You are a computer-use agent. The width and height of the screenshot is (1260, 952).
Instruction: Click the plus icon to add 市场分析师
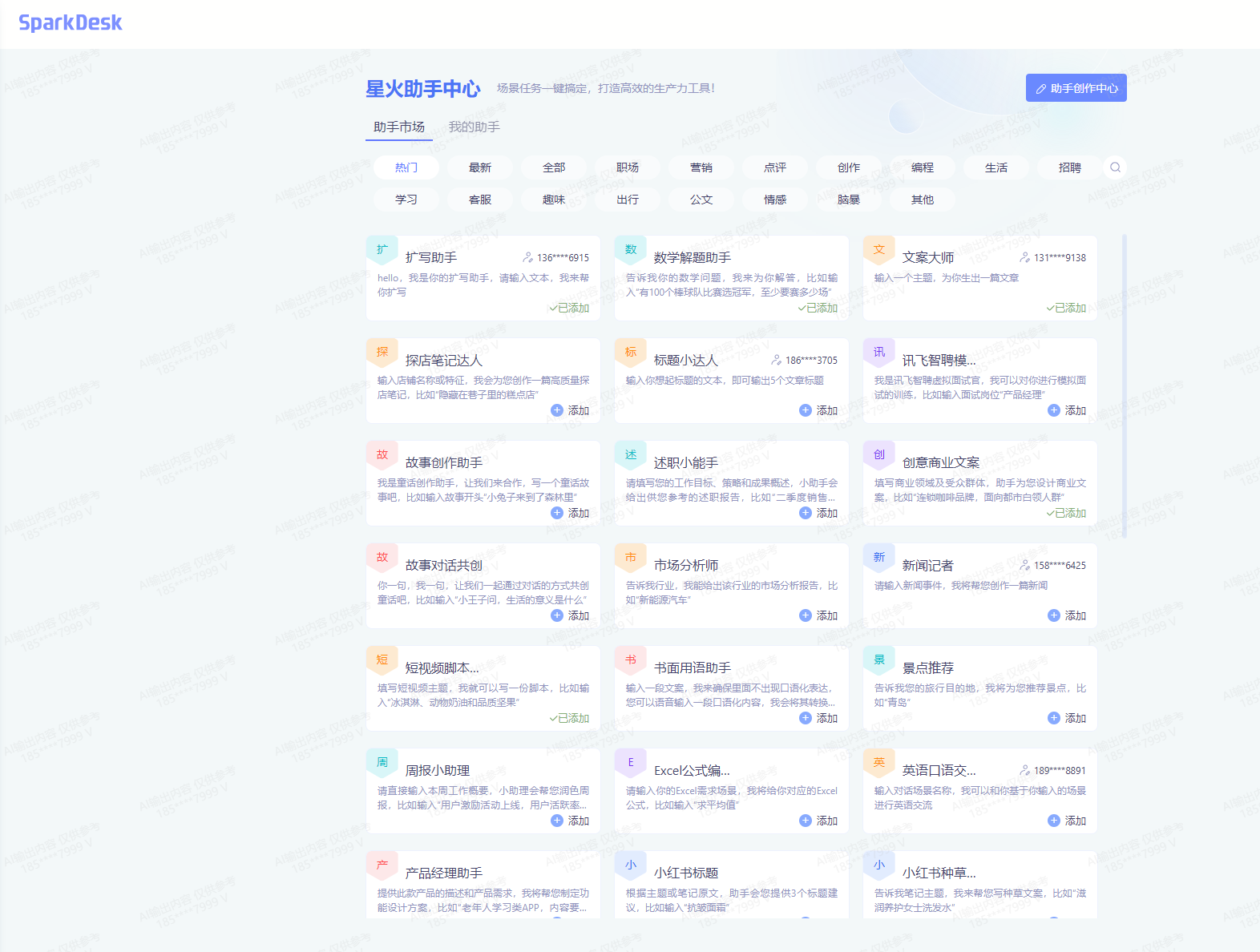[x=806, y=615]
